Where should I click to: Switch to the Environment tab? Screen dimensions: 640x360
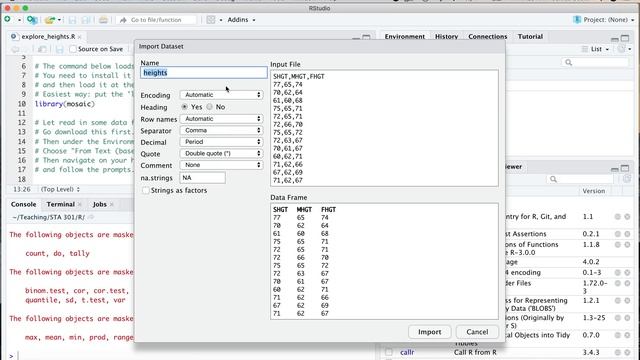click(404, 36)
